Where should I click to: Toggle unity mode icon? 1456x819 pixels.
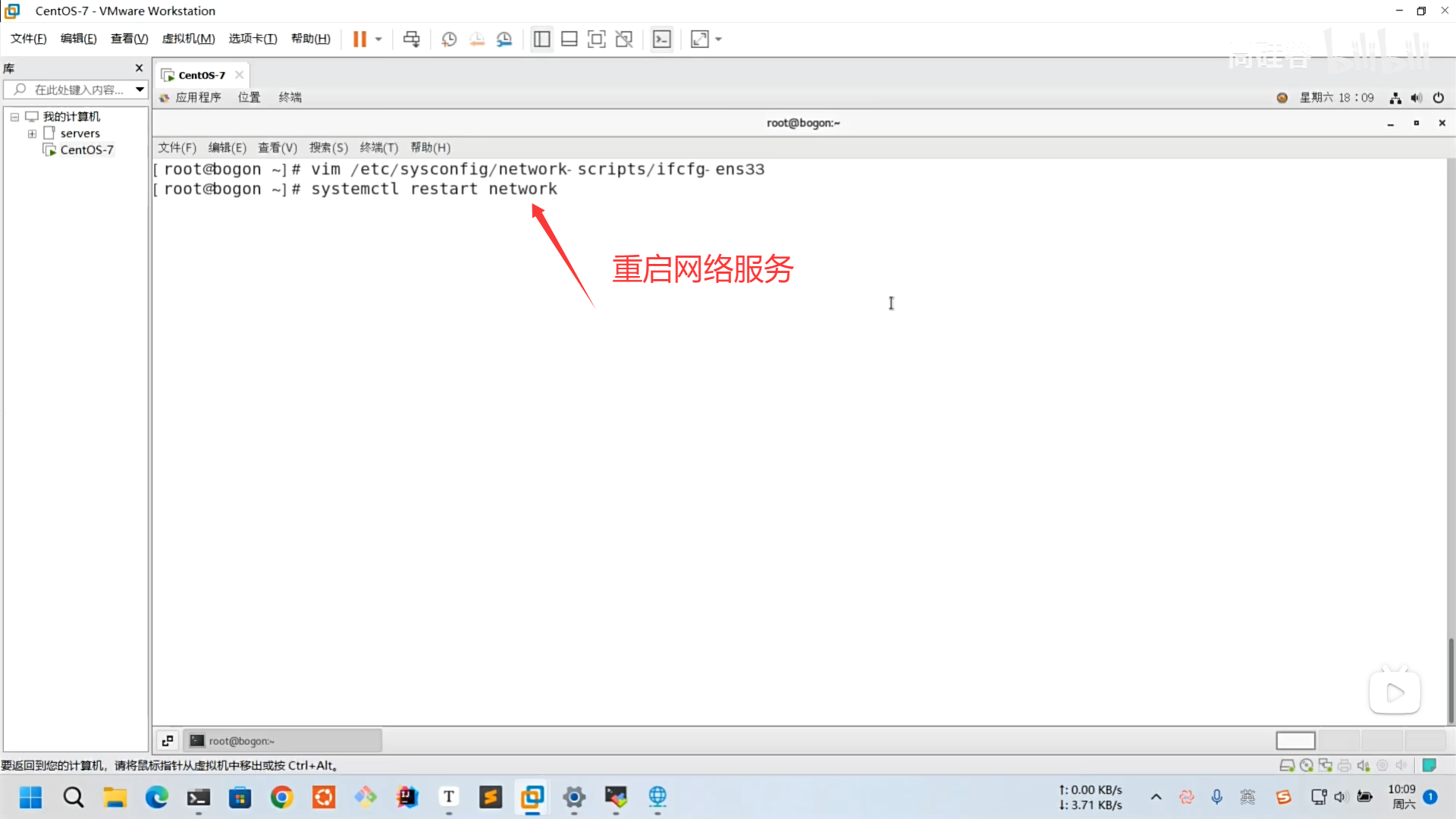point(624,39)
